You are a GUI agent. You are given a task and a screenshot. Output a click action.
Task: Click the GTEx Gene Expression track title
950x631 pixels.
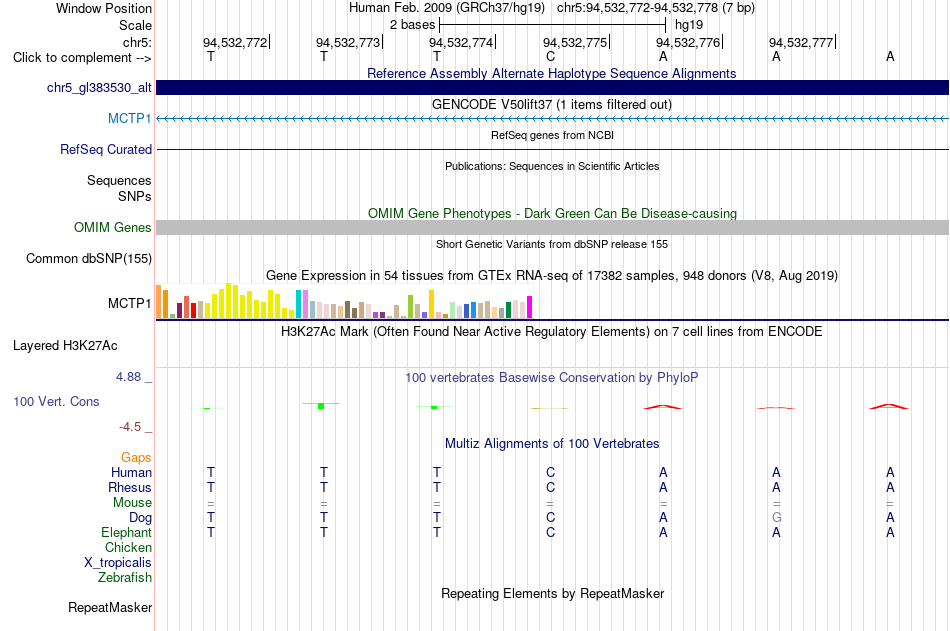click(x=551, y=276)
